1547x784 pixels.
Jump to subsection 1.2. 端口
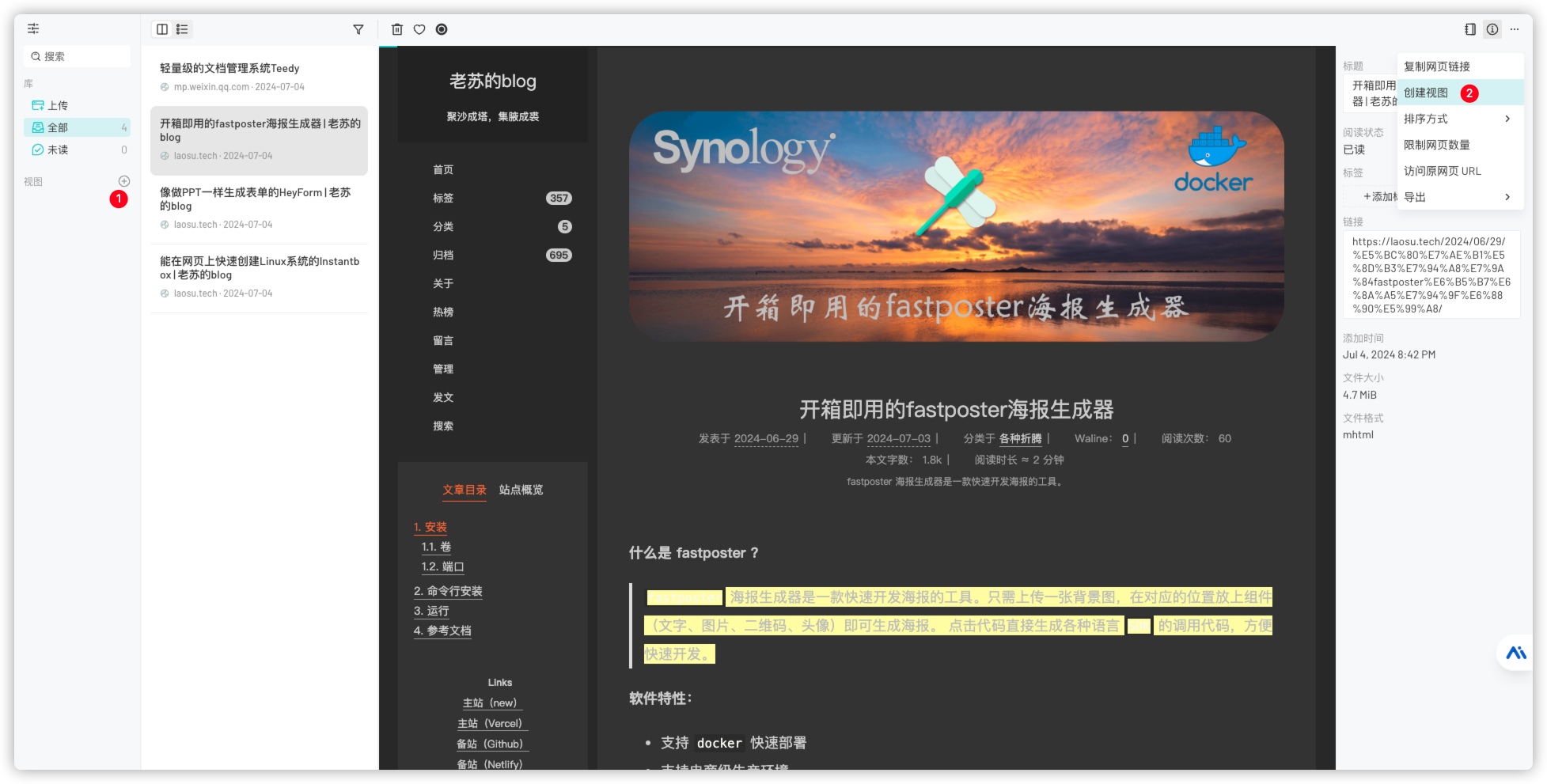(442, 566)
